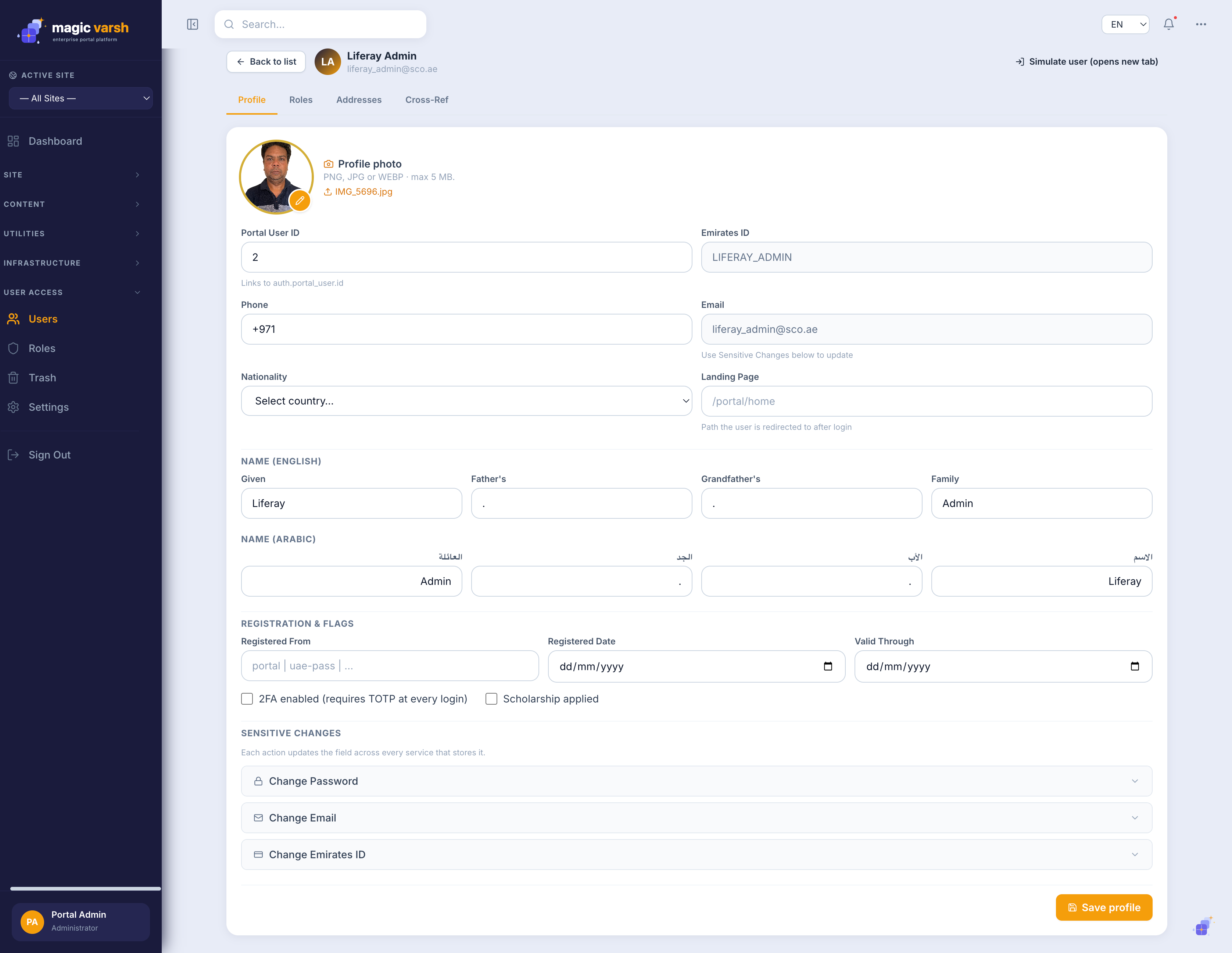Click the PA avatar in Portal Admin card
Screen dimensions: 1232x953
click(x=32, y=922)
